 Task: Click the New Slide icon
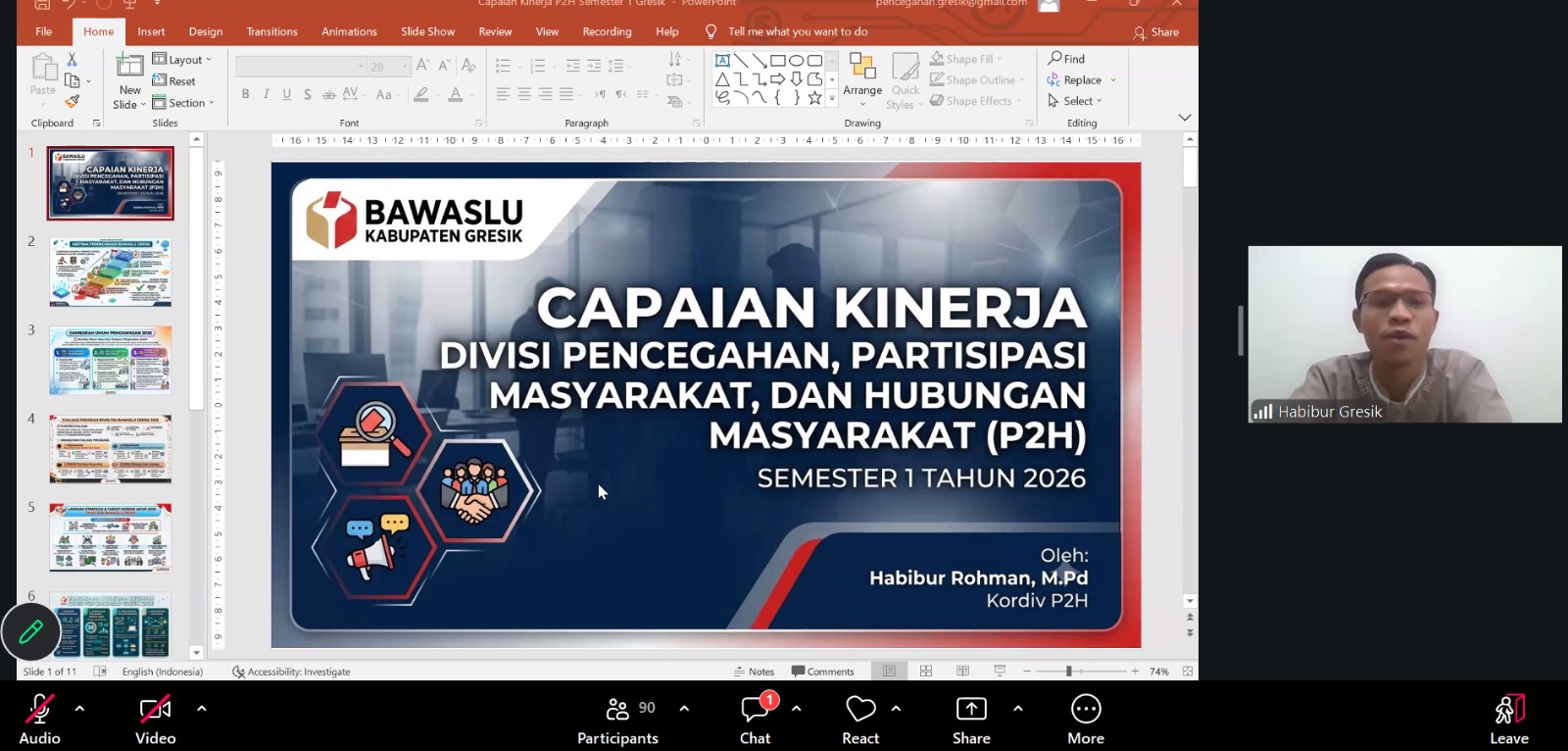click(x=129, y=66)
